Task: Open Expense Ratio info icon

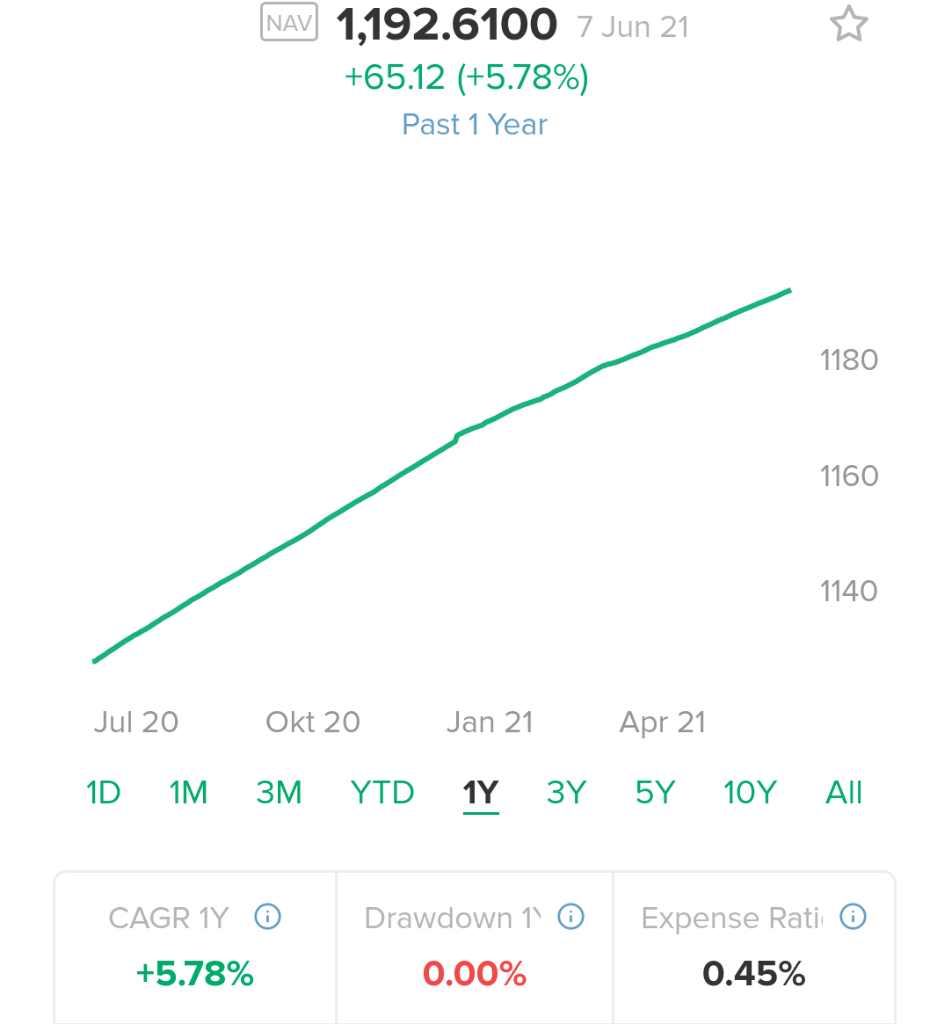Action: pos(853,916)
